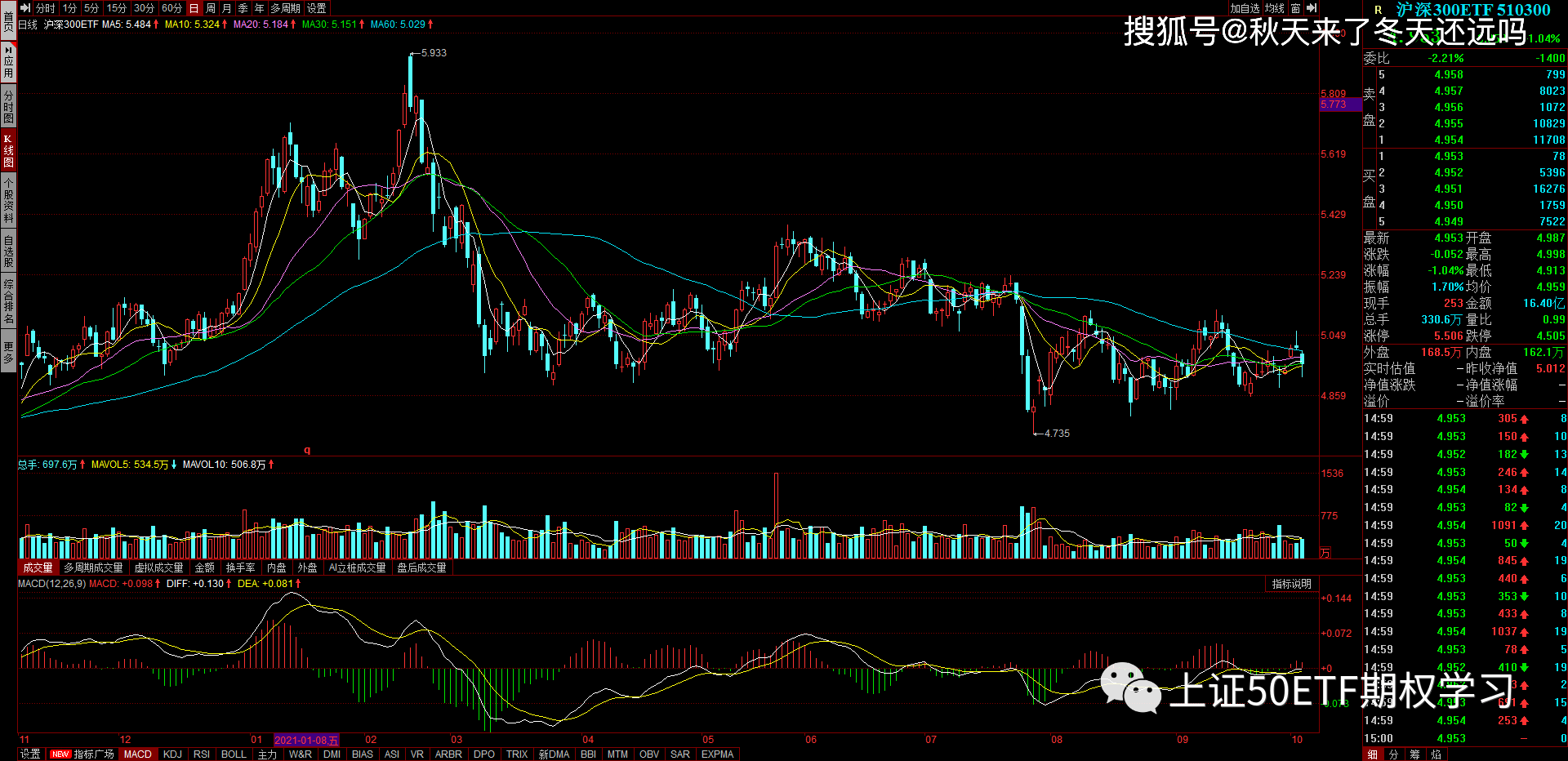Expand the 应用 sidebar section
Viewport: 1568px width, 761px height.
pyautogui.click(x=8, y=62)
